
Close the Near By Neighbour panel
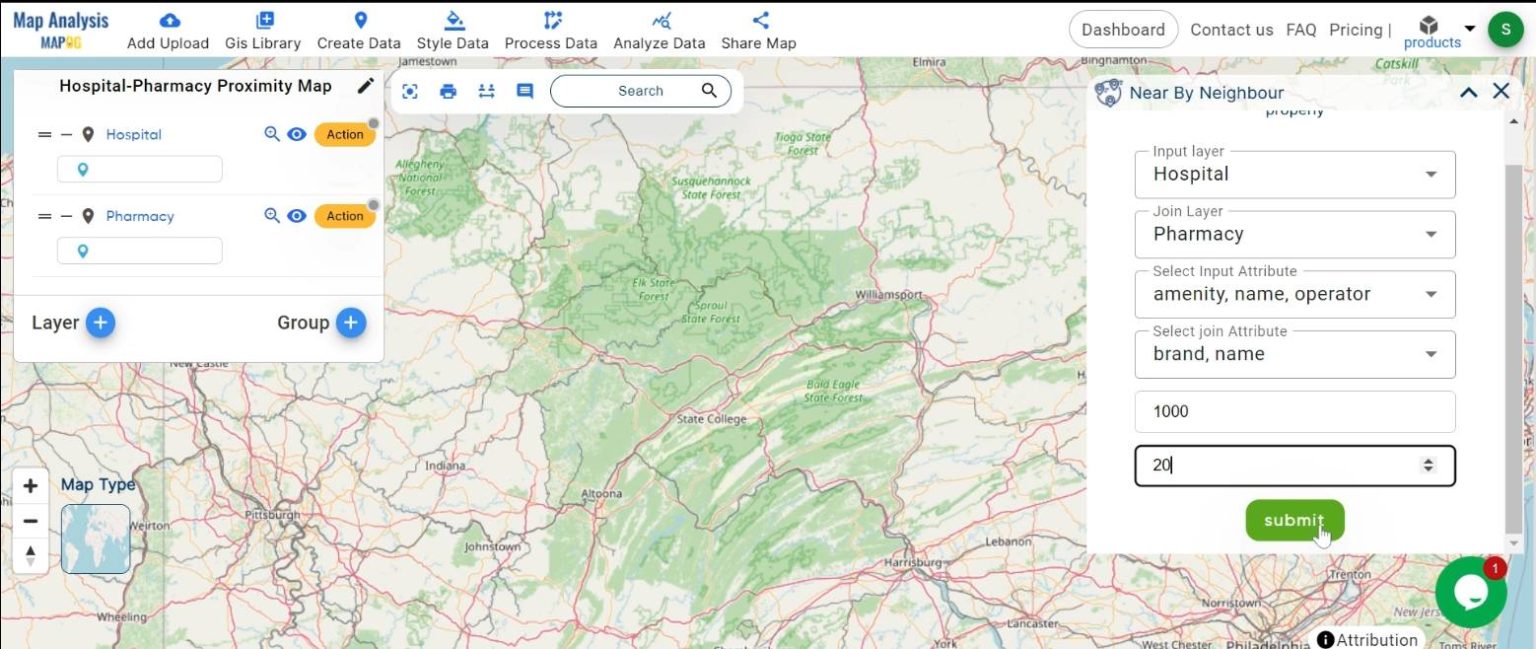(x=1501, y=91)
